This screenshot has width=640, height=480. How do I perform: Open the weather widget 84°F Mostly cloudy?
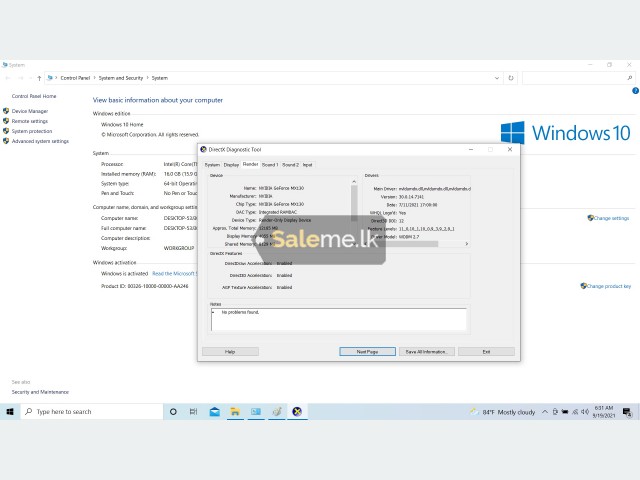tap(503, 412)
